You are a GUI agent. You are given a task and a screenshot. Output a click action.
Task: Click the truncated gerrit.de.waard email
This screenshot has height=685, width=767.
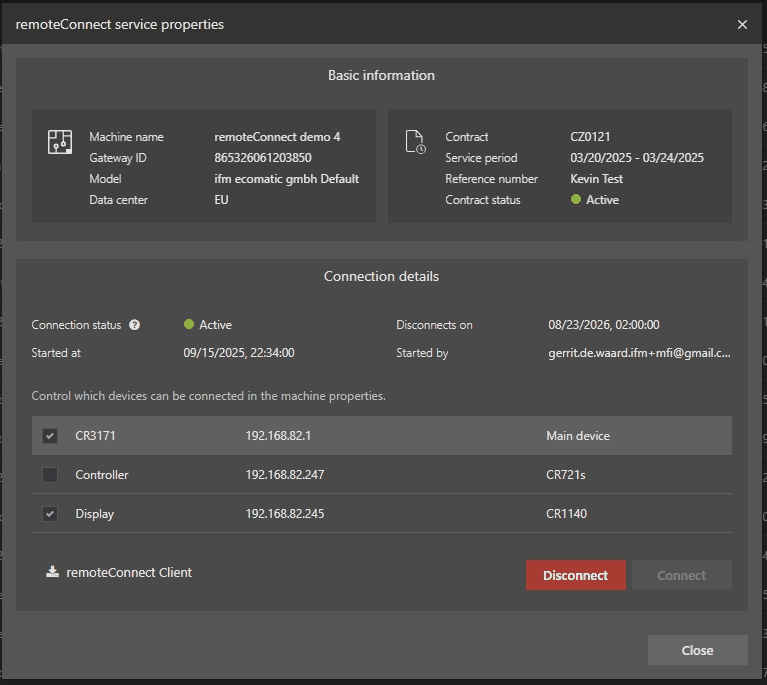[639, 353]
